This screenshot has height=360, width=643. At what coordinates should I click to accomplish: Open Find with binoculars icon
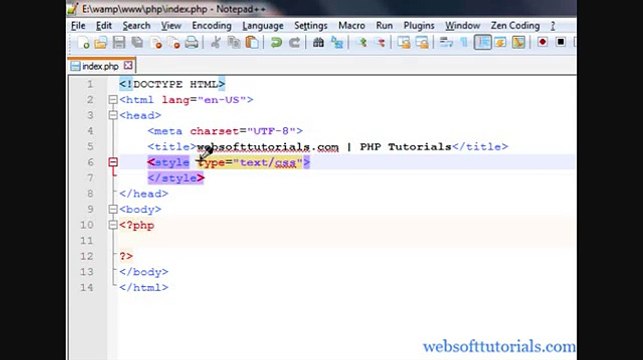click(318, 42)
